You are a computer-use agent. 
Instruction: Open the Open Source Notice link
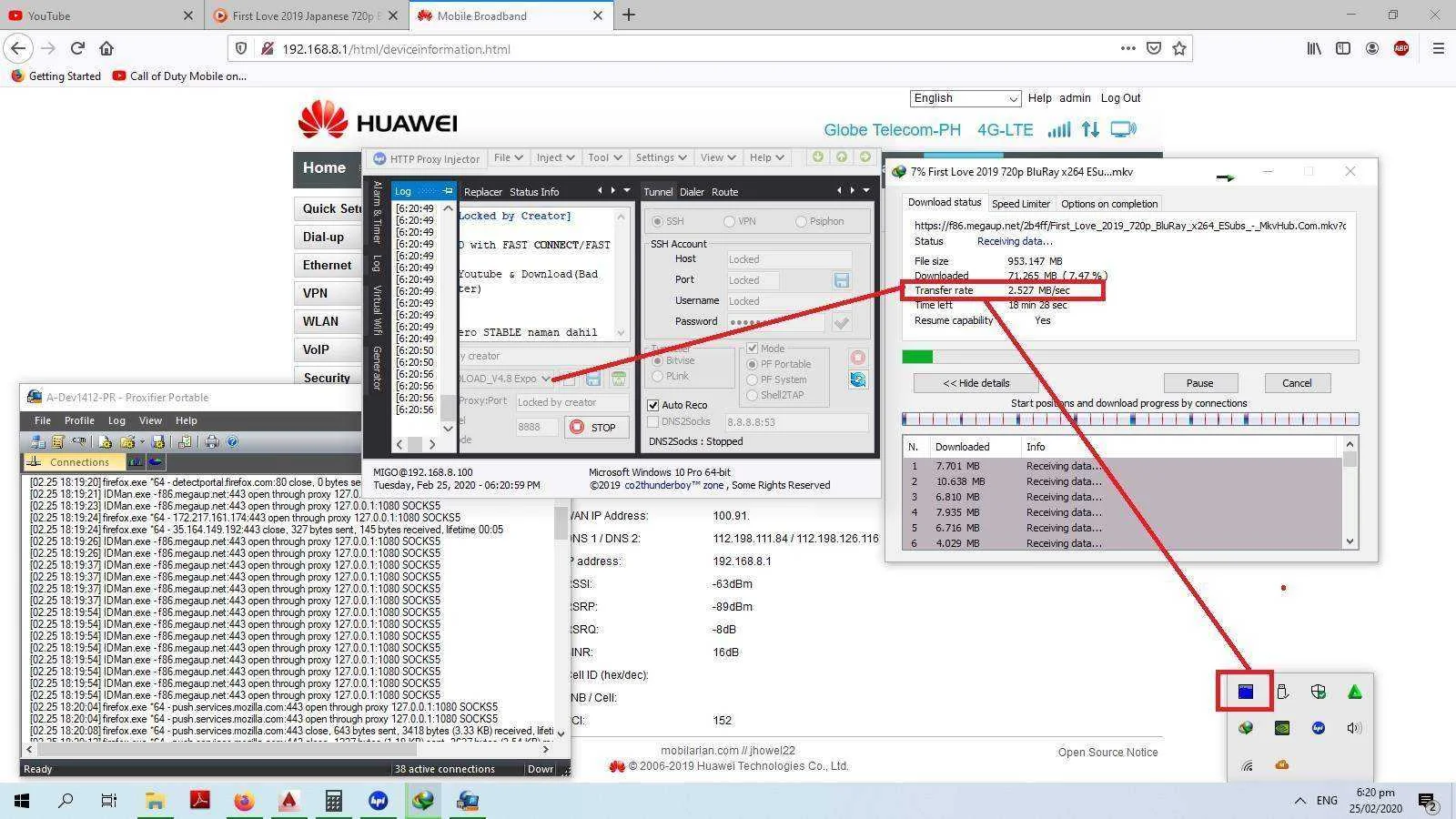pos(1107,753)
